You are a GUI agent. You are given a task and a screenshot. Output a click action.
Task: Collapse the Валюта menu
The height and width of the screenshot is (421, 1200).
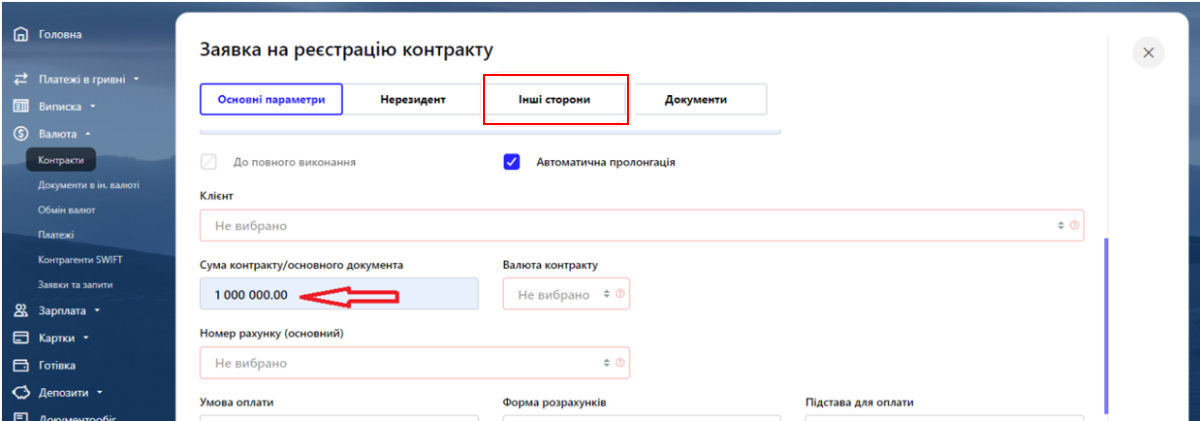(87, 133)
